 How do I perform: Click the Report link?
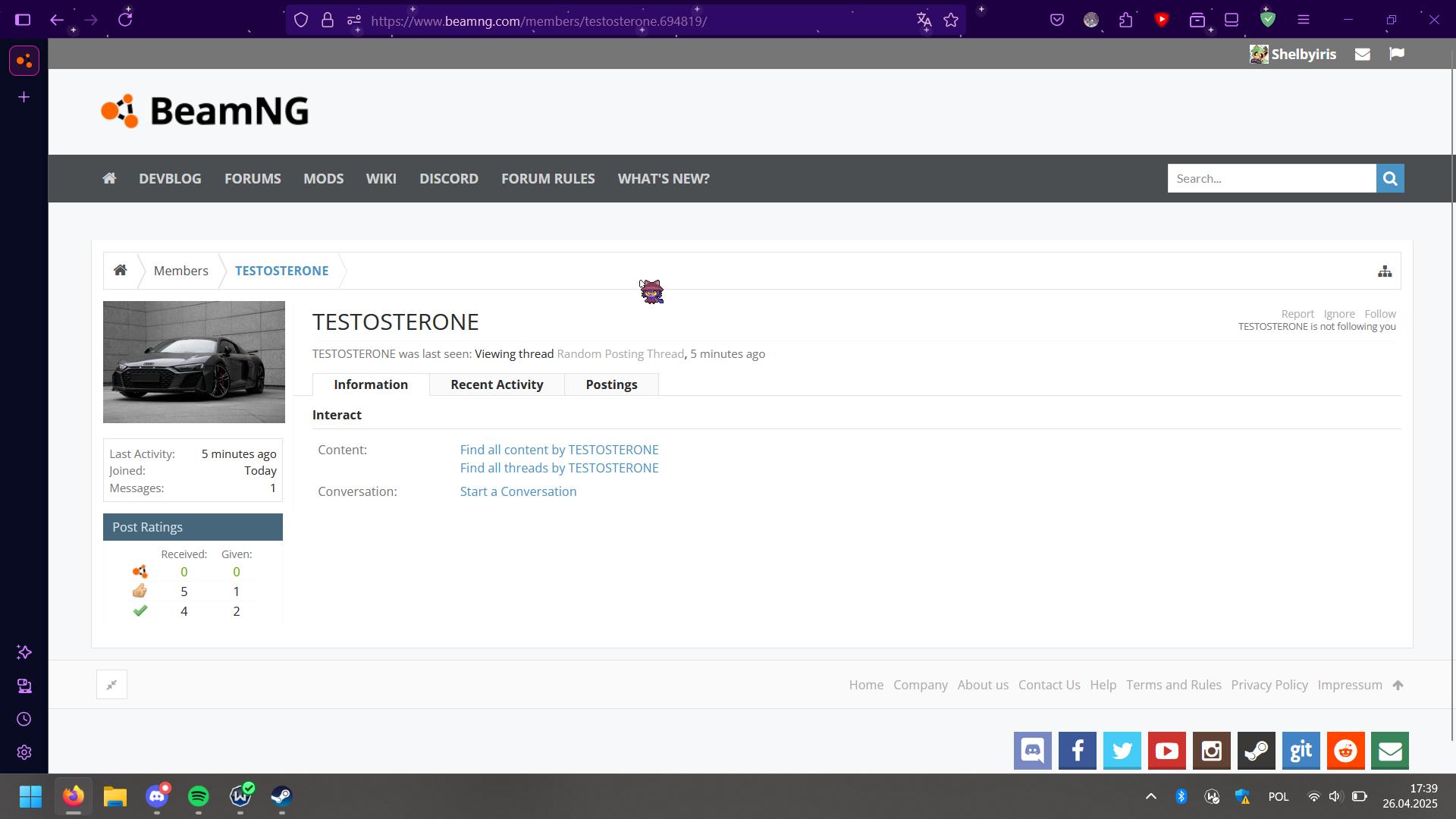[x=1298, y=314]
